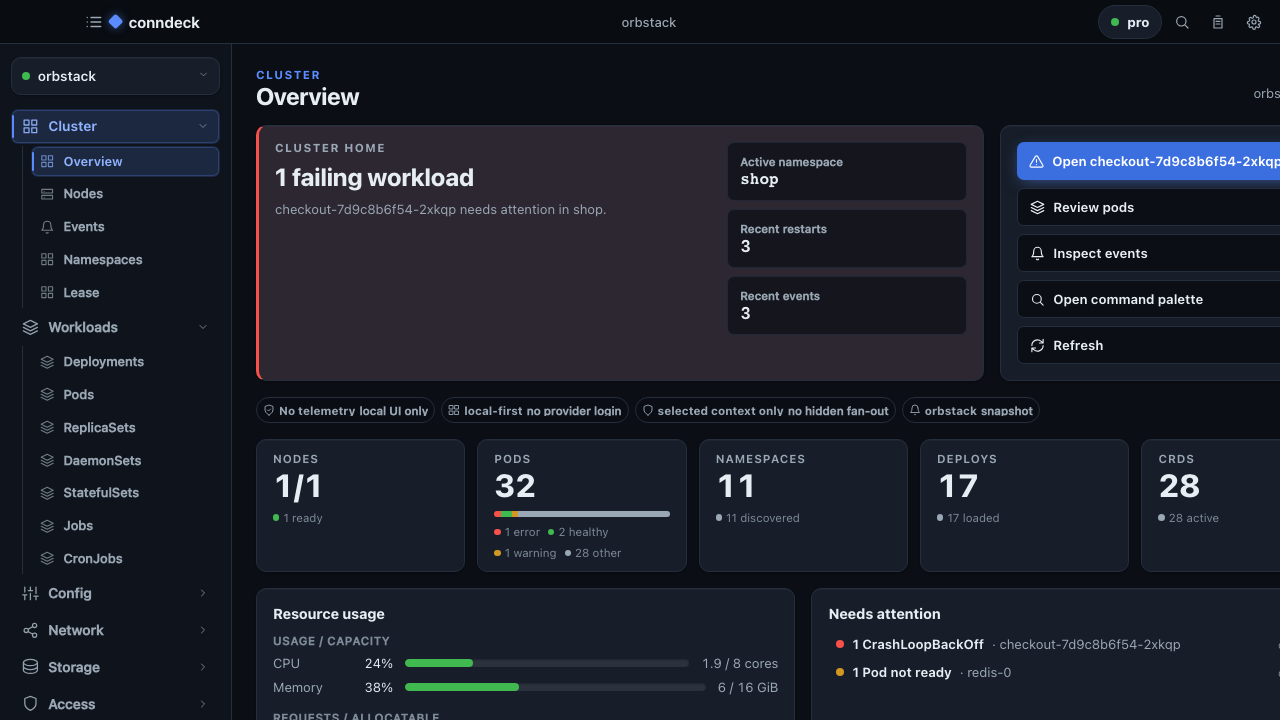
Task: Click the Review pods button
Action: coord(1148,207)
